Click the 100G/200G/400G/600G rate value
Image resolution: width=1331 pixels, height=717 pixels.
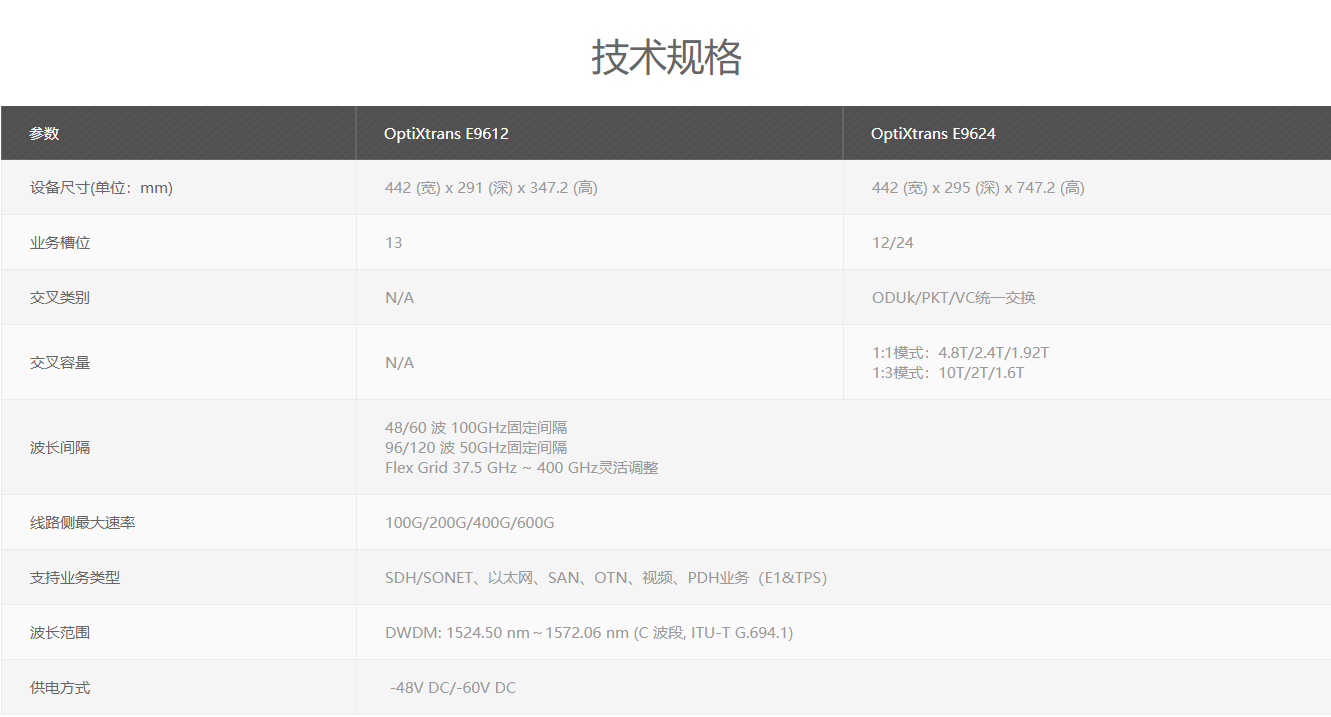[x=469, y=522]
